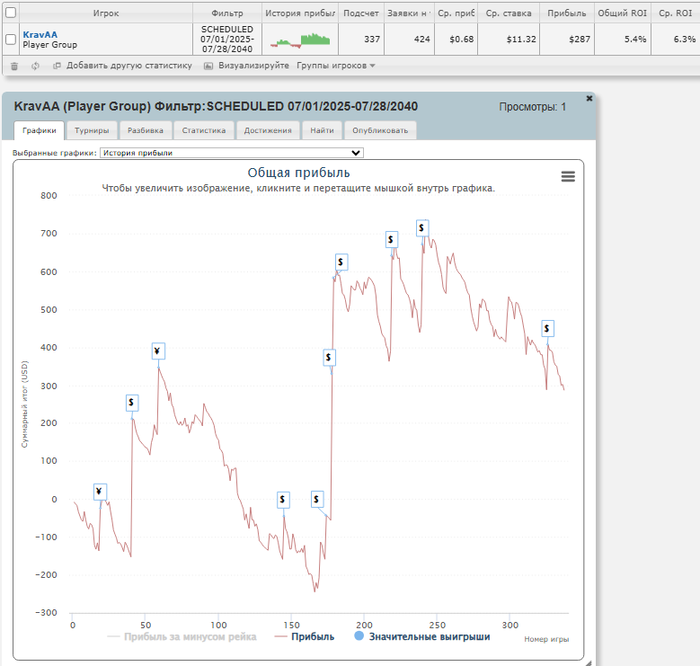Screen dimensions: 700x666
Task: Click the dollar marker near game 325
Action: (x=548, y=329)
